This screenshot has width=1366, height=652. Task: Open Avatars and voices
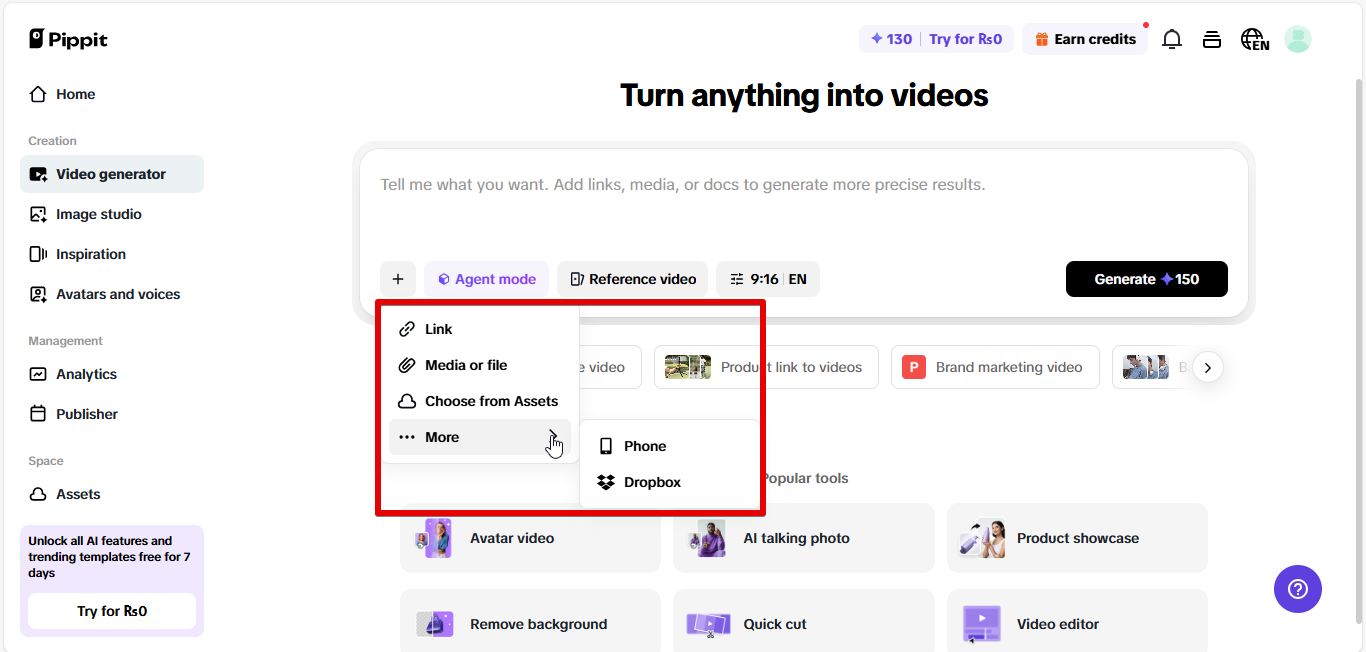[115, 293]
